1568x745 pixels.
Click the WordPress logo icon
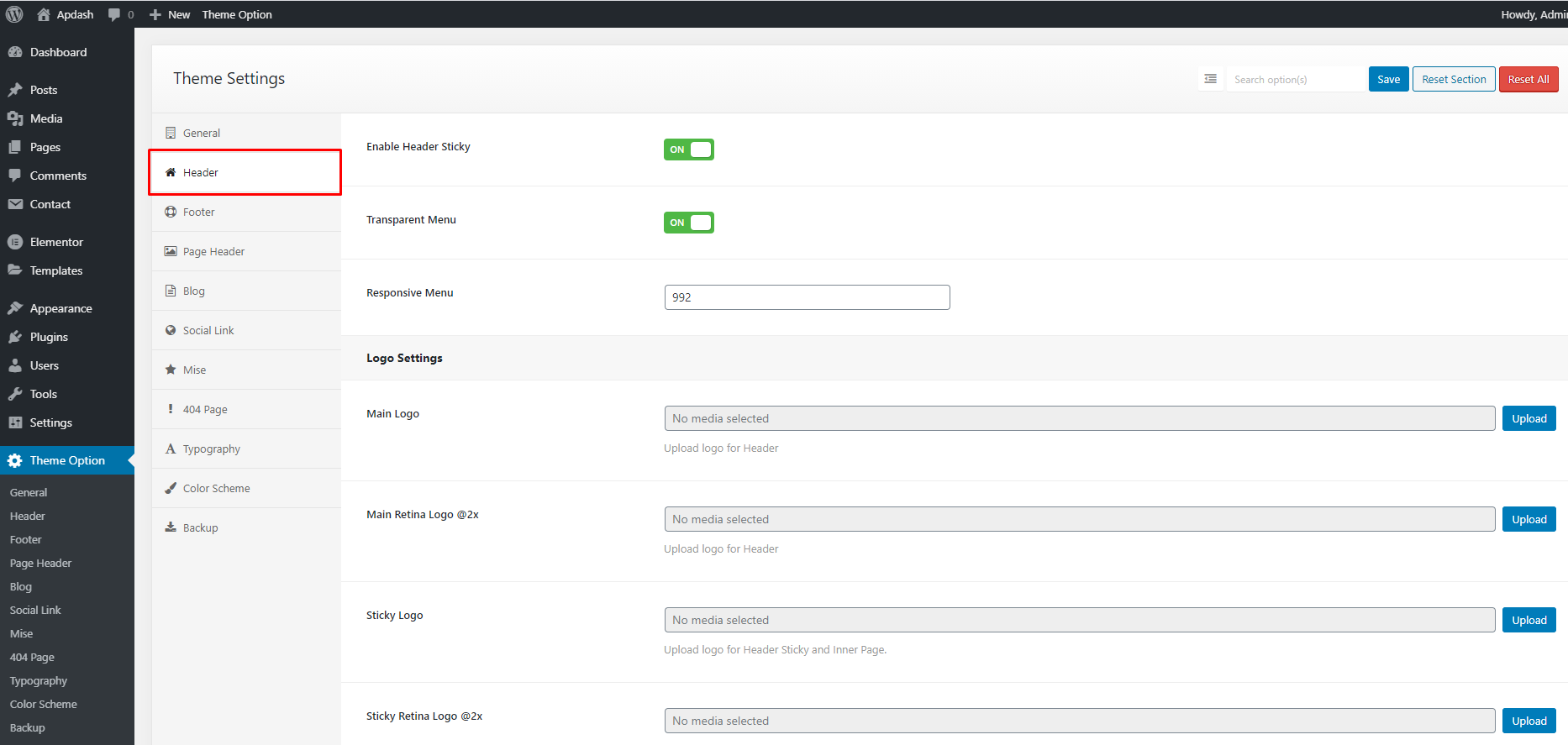pyautogui.click(x=14, y=14)
